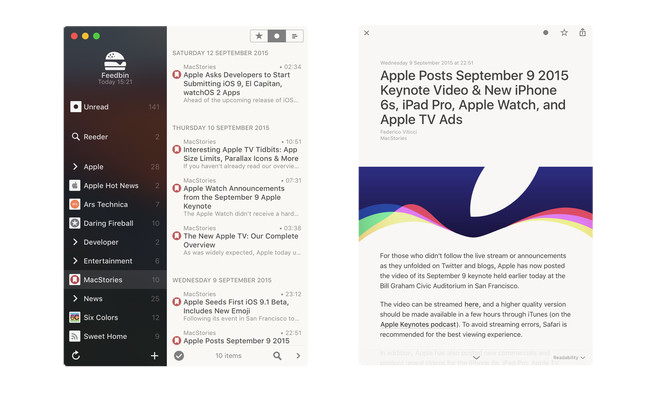Click the down chevron below the article
The width and height of the screenshot is (650, 400).
pyautogui.click(x=476, y=357)
